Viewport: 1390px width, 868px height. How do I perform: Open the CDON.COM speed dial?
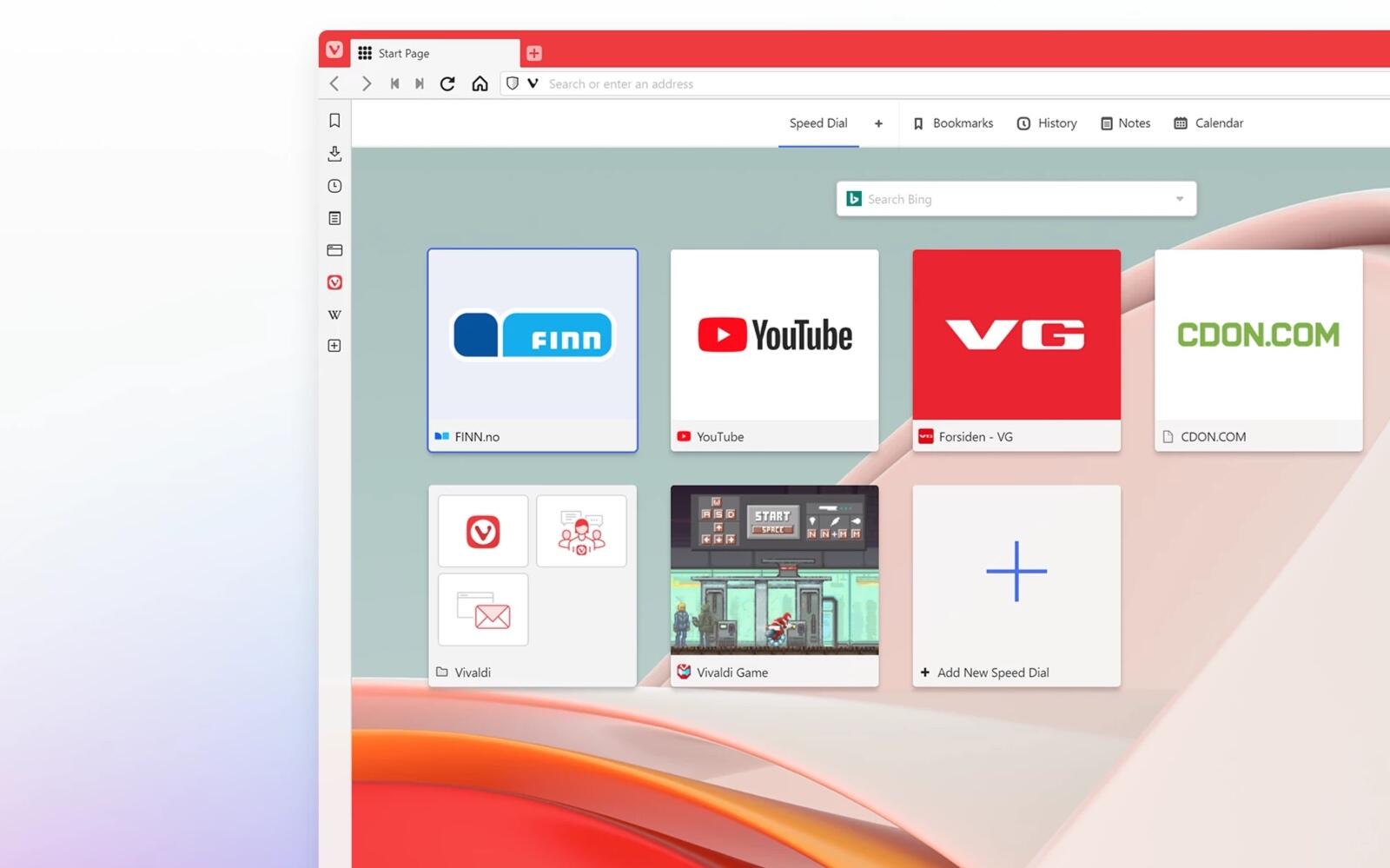click(1258, 350)
